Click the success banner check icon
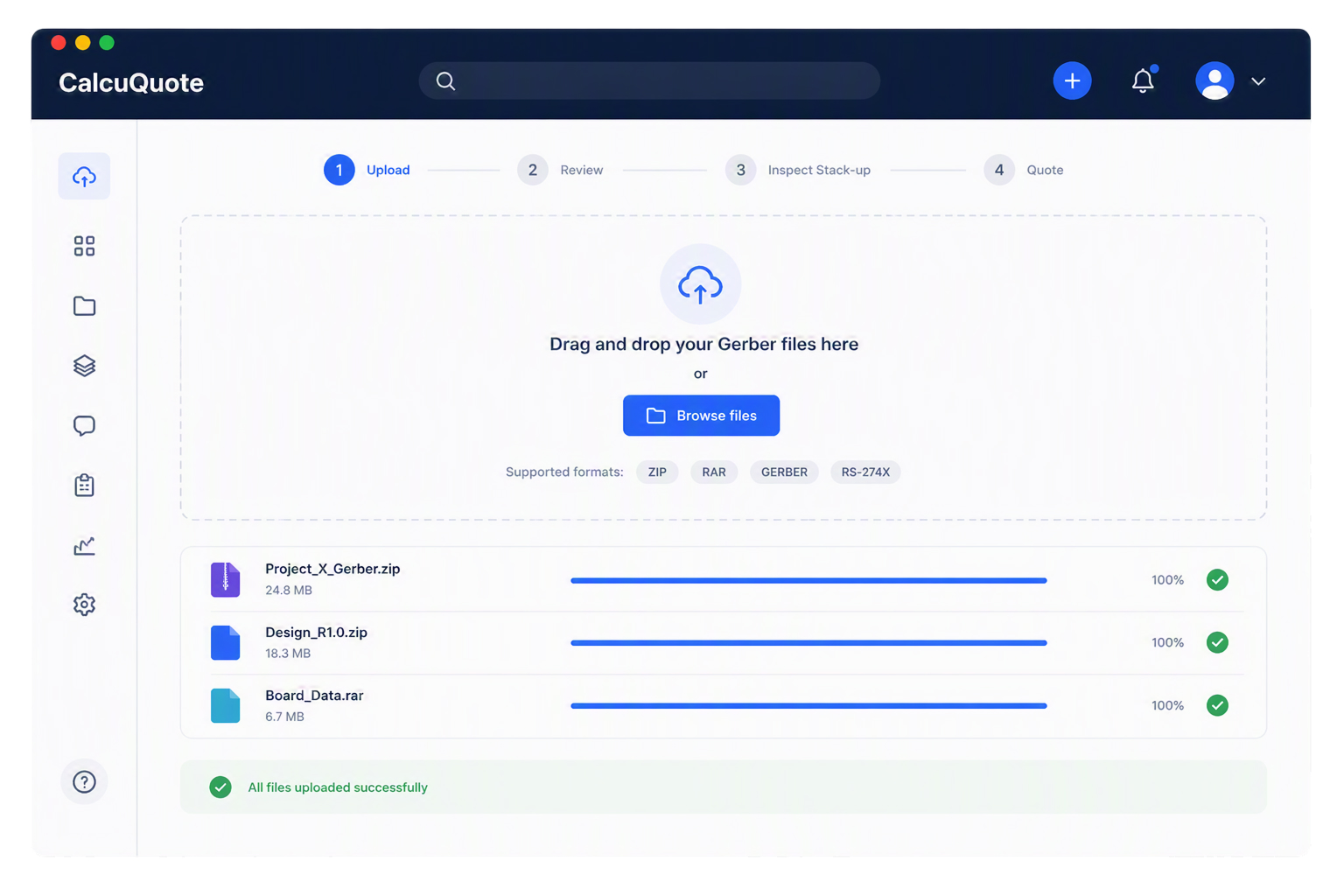Image resolution: width=1344 pixels, height=896 pixels. (220, 787)
